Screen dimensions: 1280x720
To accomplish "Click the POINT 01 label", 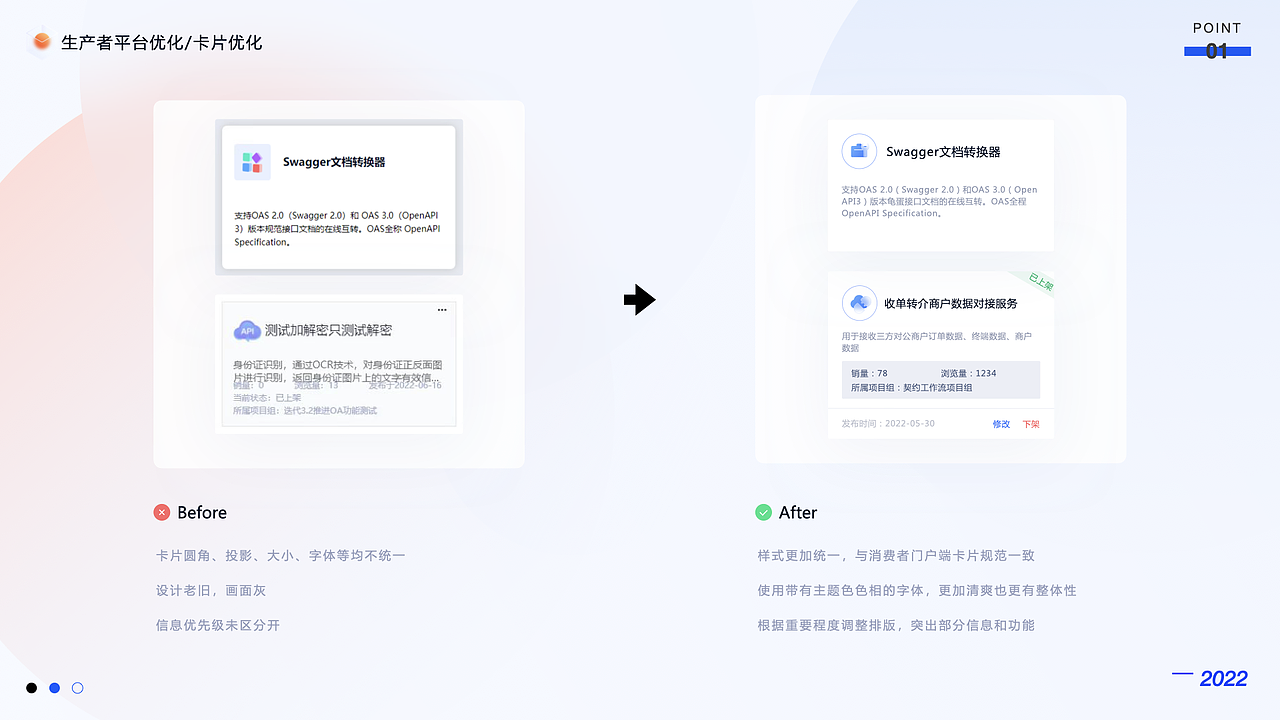I will 1217,40.
